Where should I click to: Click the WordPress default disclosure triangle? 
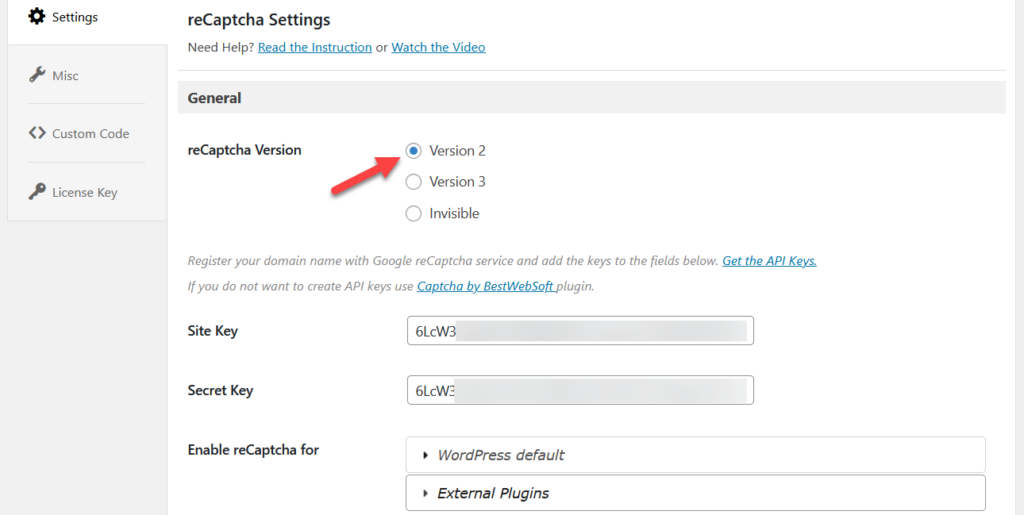tap(426, 456)
